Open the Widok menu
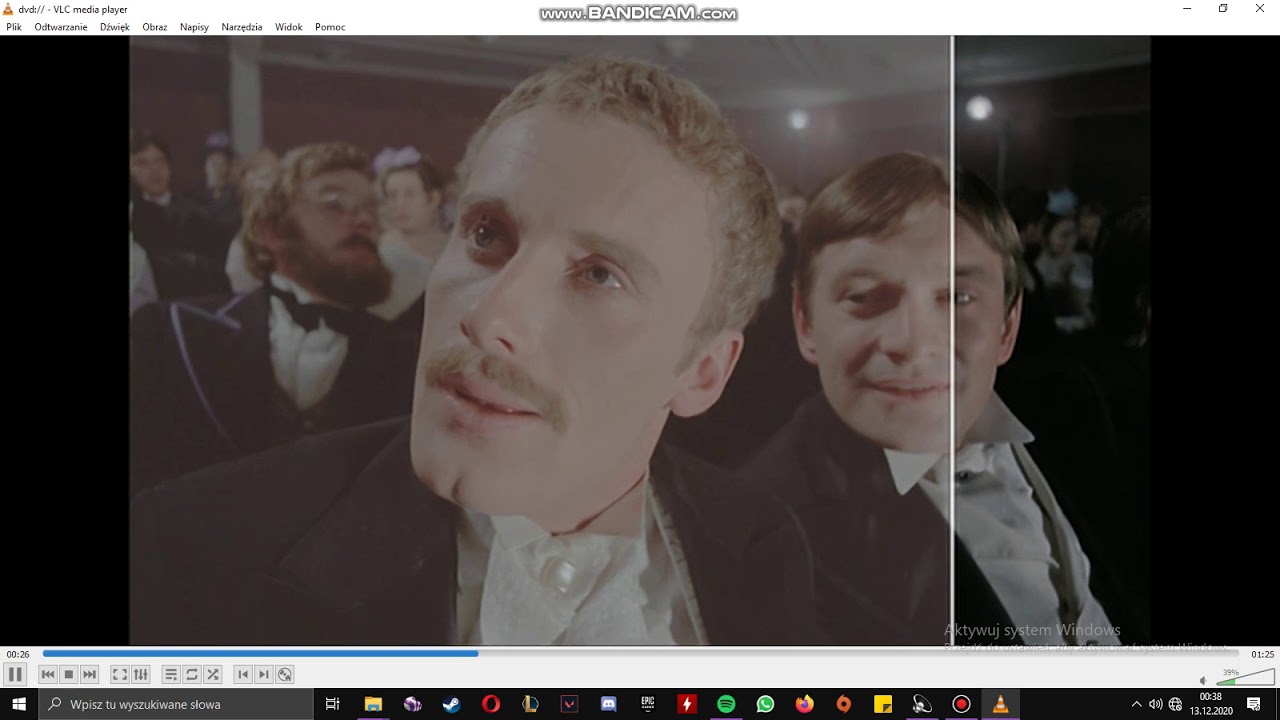This screenshot has width=1280, height=720. (289, 27)
